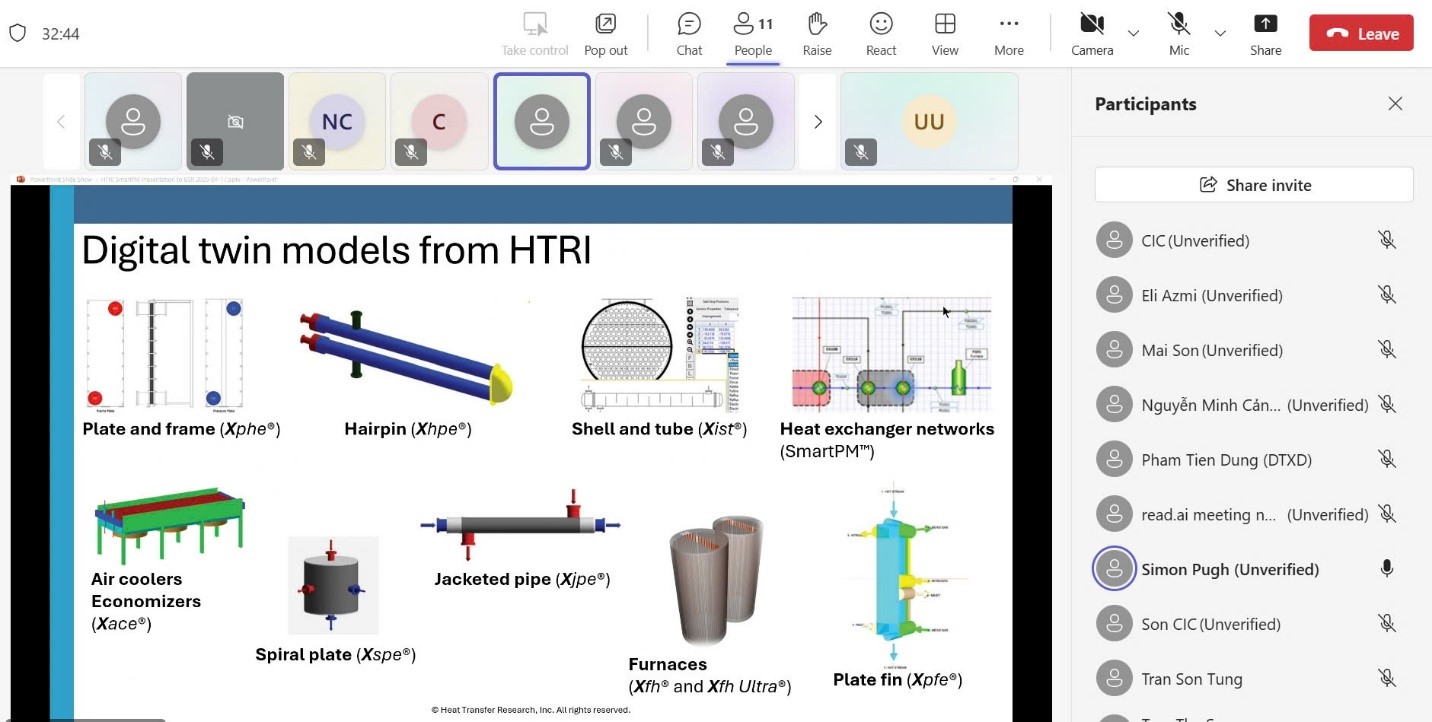The width and height of the screenshot is (1432, 722).
Task: Click the Jacketed pipe model image
Action: (x=520, y=524)
